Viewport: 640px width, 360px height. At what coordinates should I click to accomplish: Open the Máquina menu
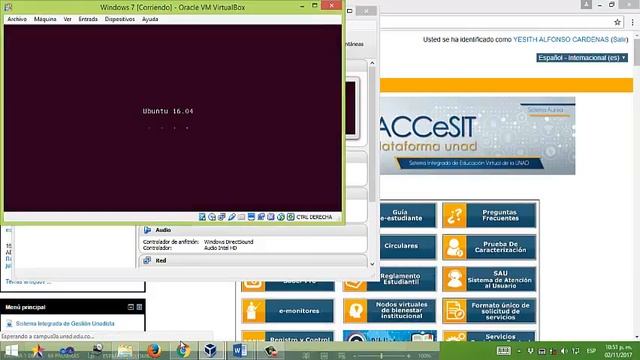point(45,19)
